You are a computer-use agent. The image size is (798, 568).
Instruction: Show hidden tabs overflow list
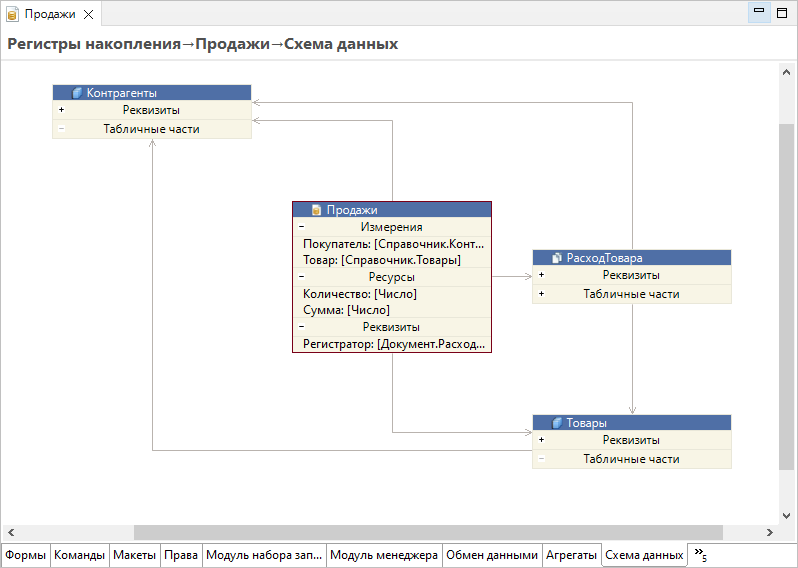pyautogui.click(x=699, y=555)
